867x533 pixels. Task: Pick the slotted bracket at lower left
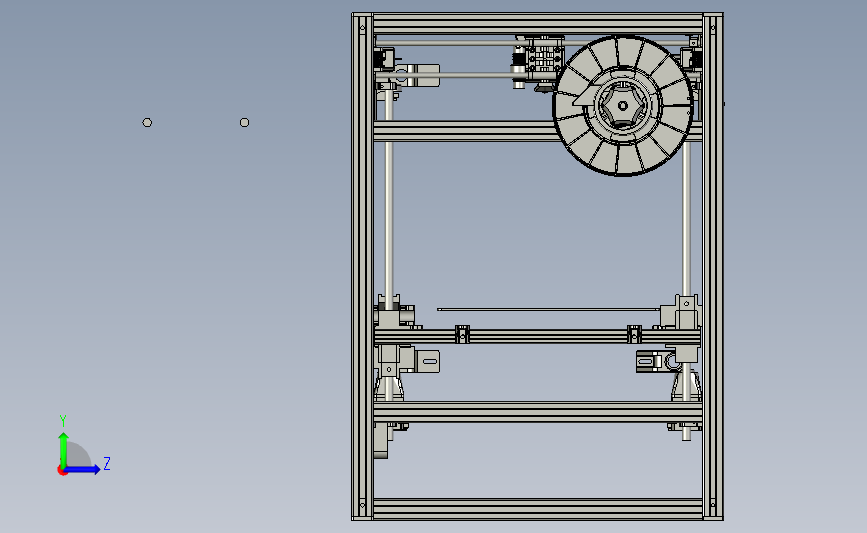[x=427, y=362]
